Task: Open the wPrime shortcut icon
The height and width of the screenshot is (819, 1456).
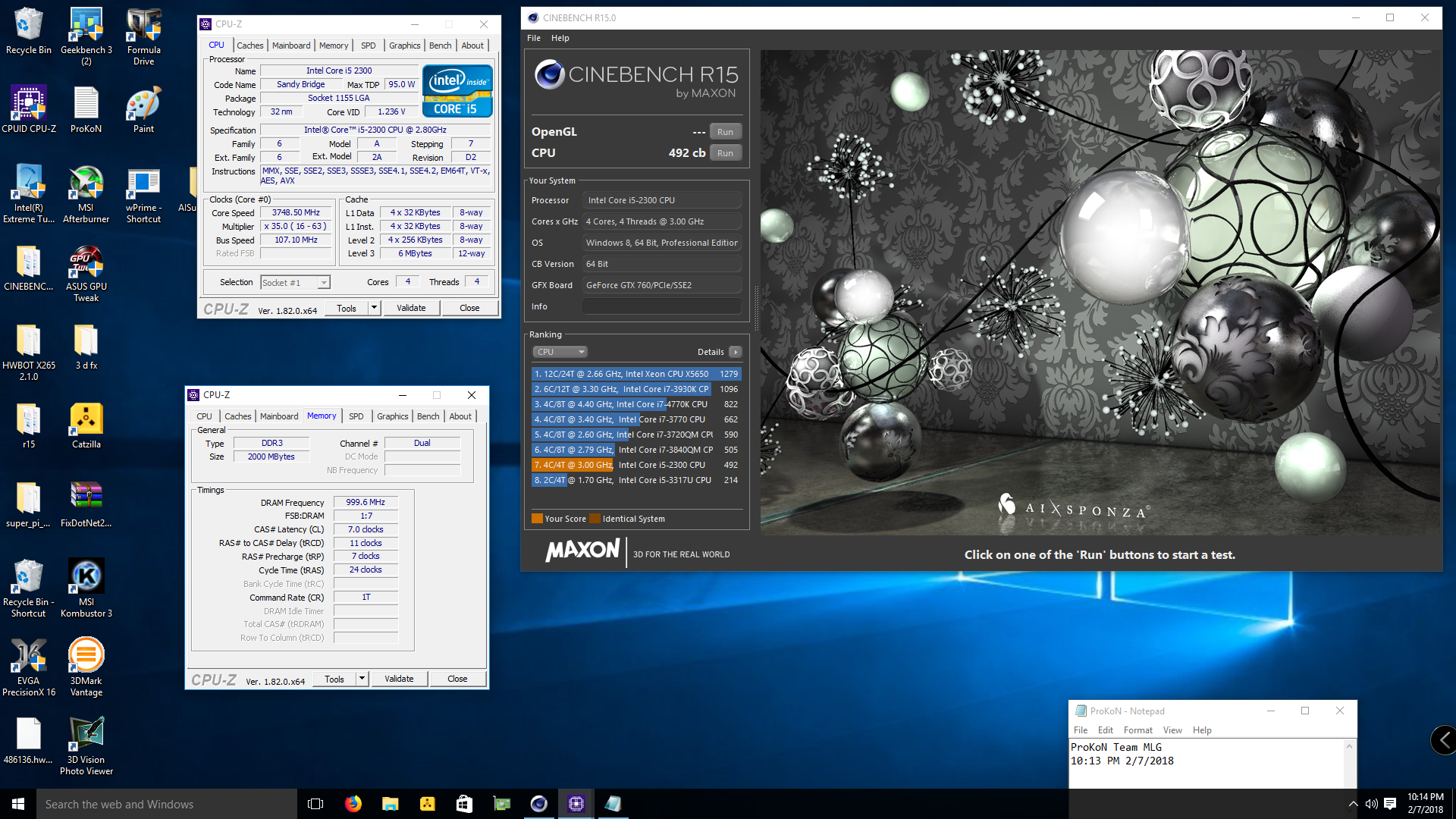Action: click(x=143, y=194)
